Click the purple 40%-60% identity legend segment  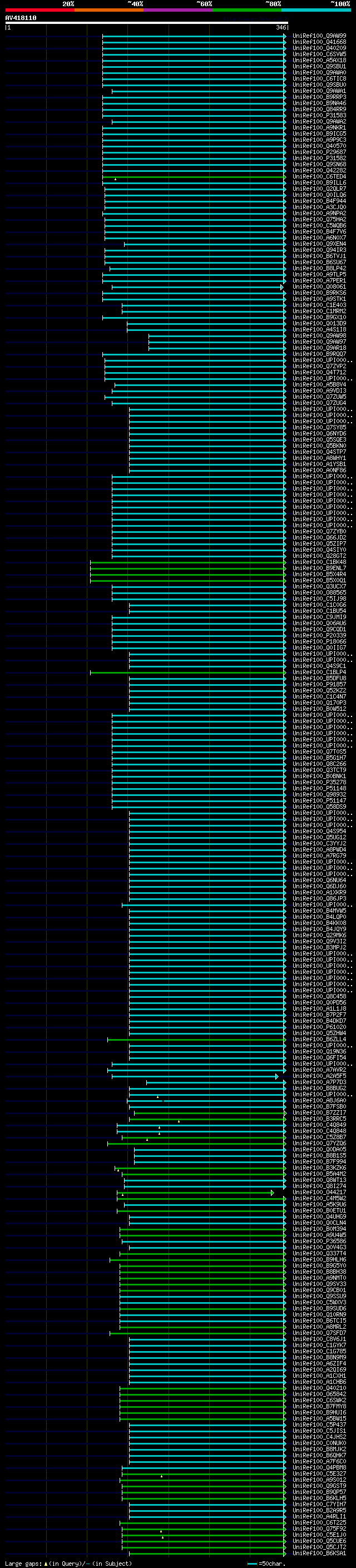click(177, 10)
